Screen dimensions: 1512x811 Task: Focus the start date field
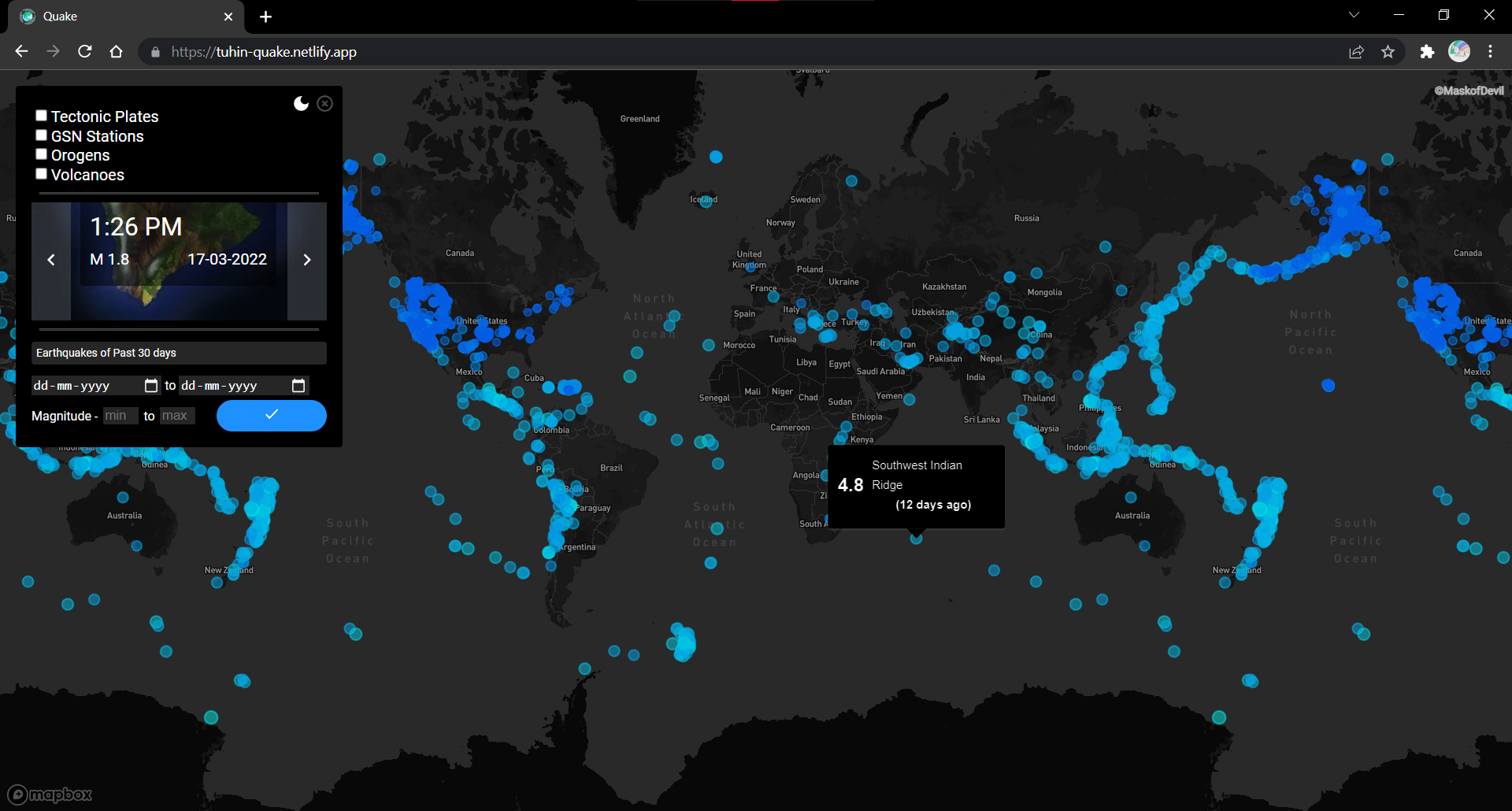tap(96, 385)
